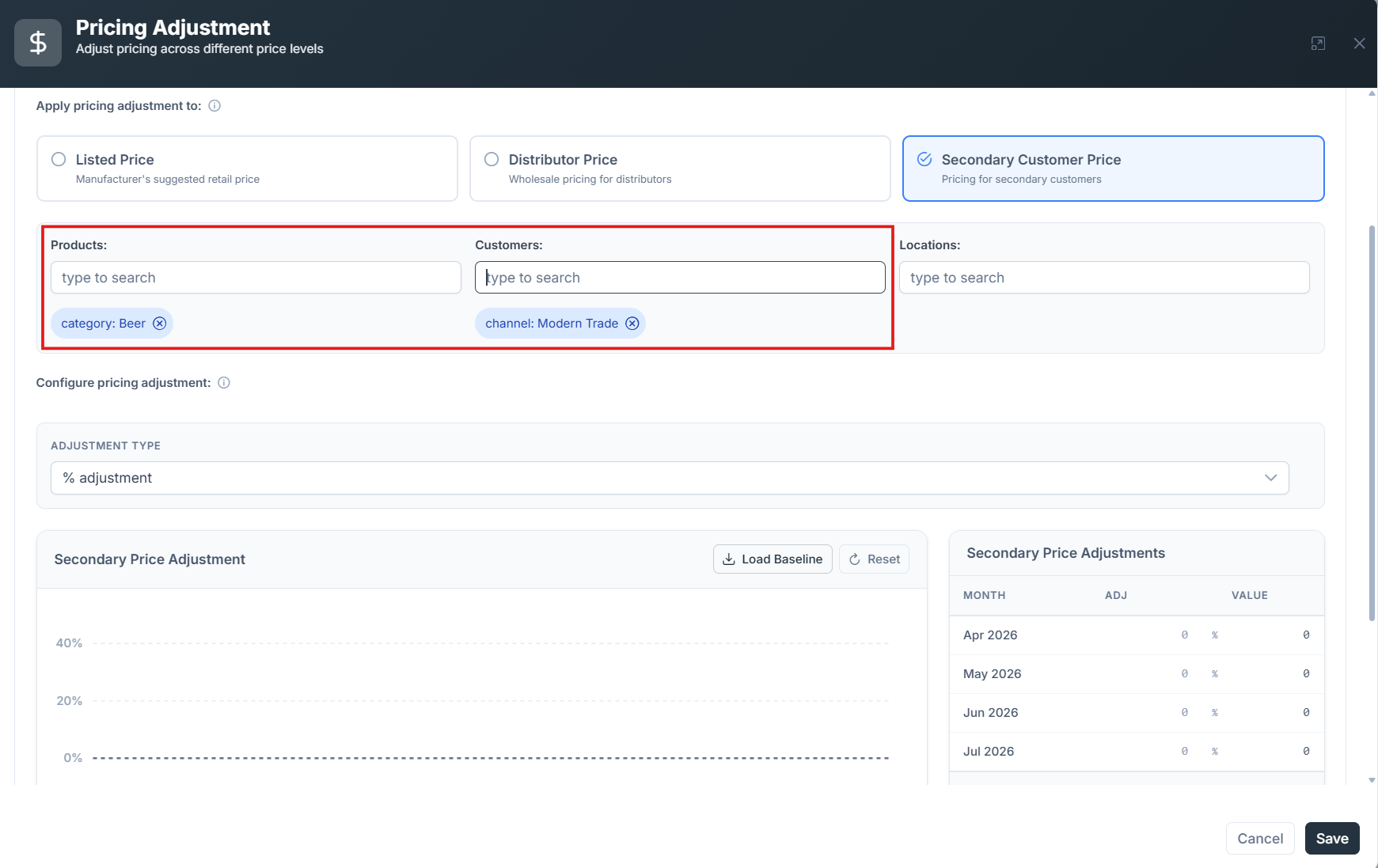Close the Pricing Adjustment dialog
The width and height of the screenshot is (1378, 868).
1359,44
